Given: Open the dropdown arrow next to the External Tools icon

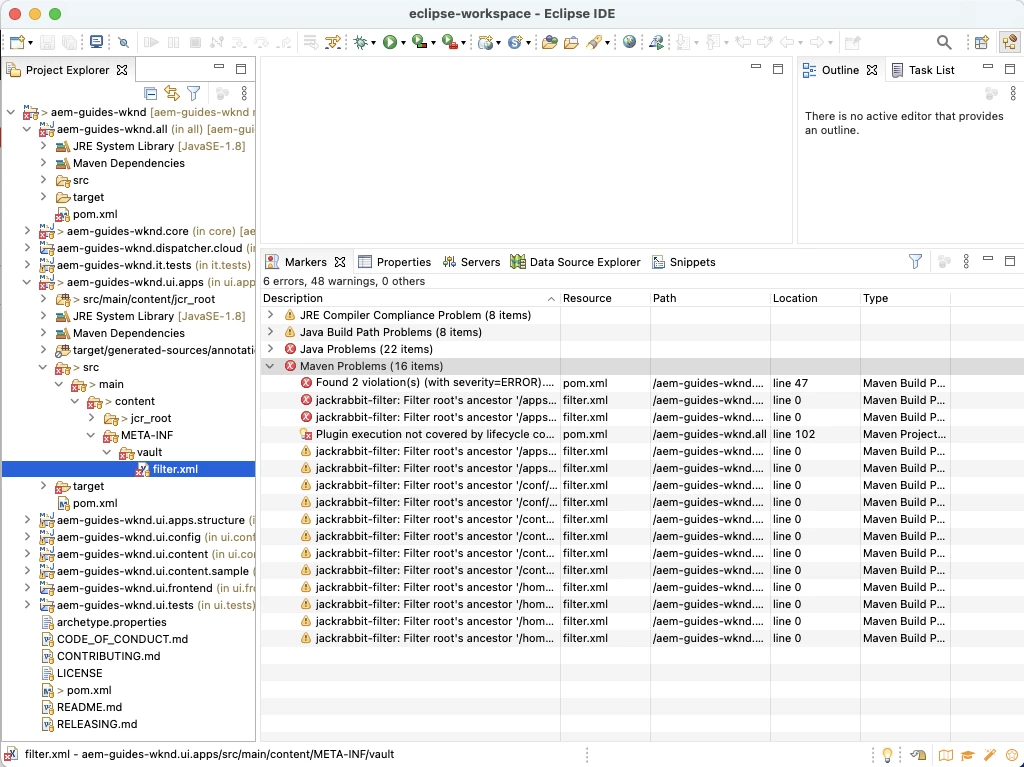Looking at the screenshot, I should pos(463,43).
